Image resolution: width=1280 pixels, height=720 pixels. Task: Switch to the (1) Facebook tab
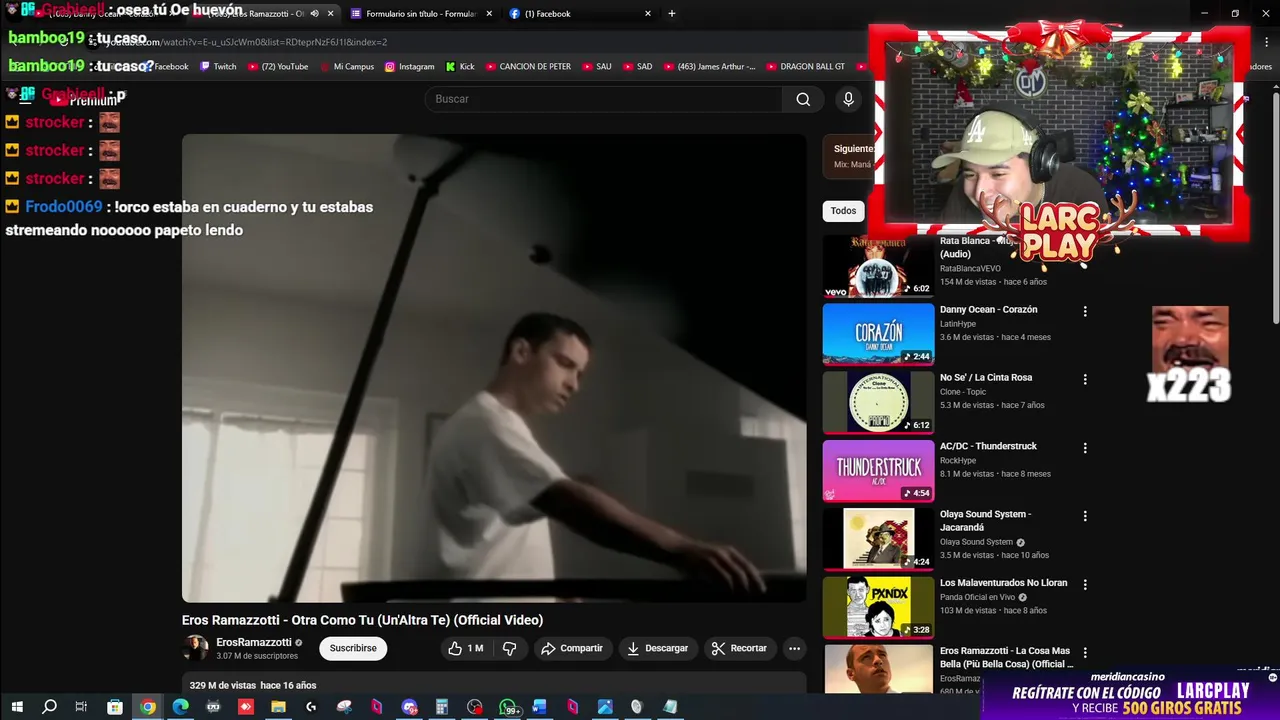[x=578, y=14]
